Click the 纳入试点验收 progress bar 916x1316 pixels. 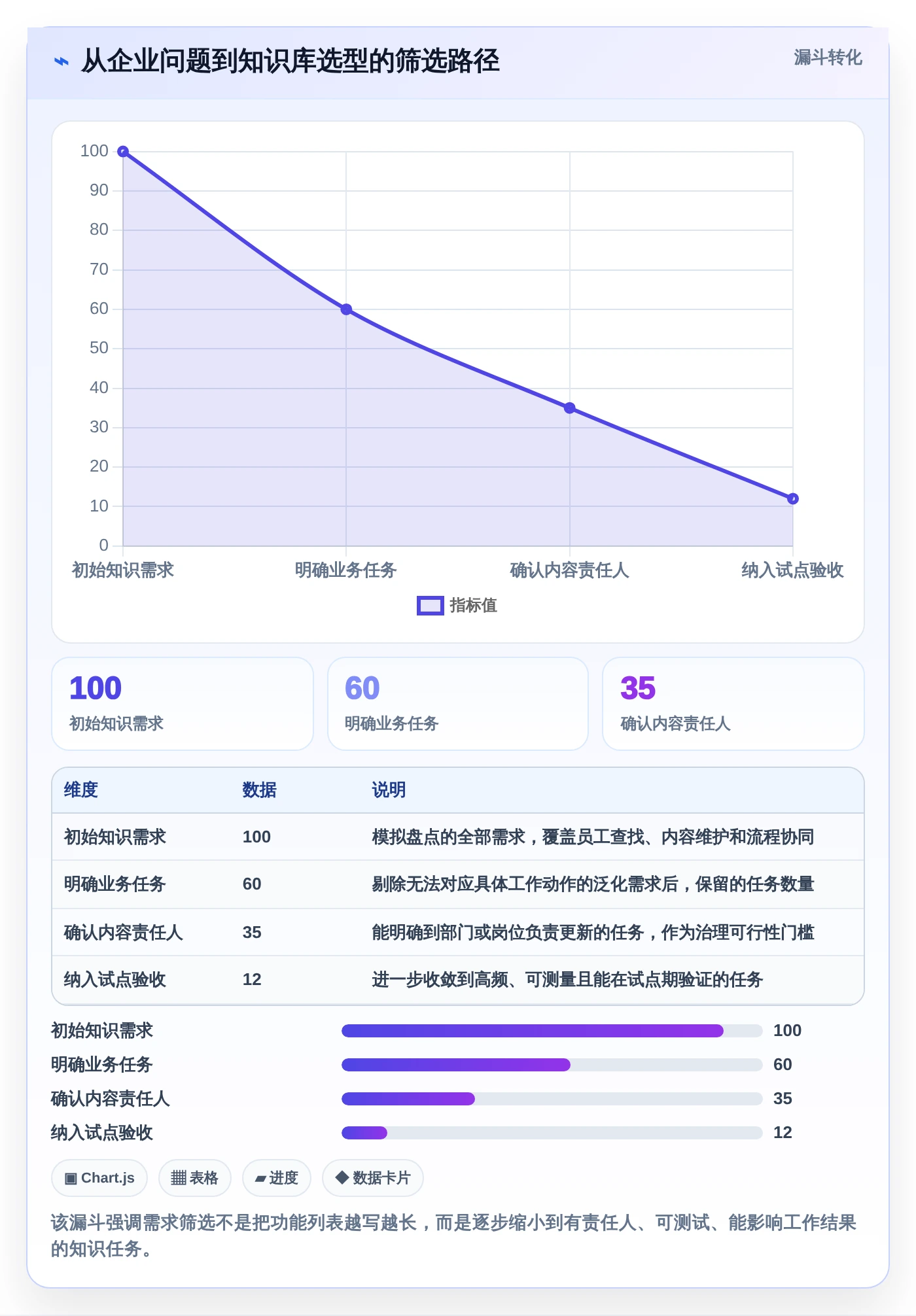pyautogui.click(x=552, y=1133)
